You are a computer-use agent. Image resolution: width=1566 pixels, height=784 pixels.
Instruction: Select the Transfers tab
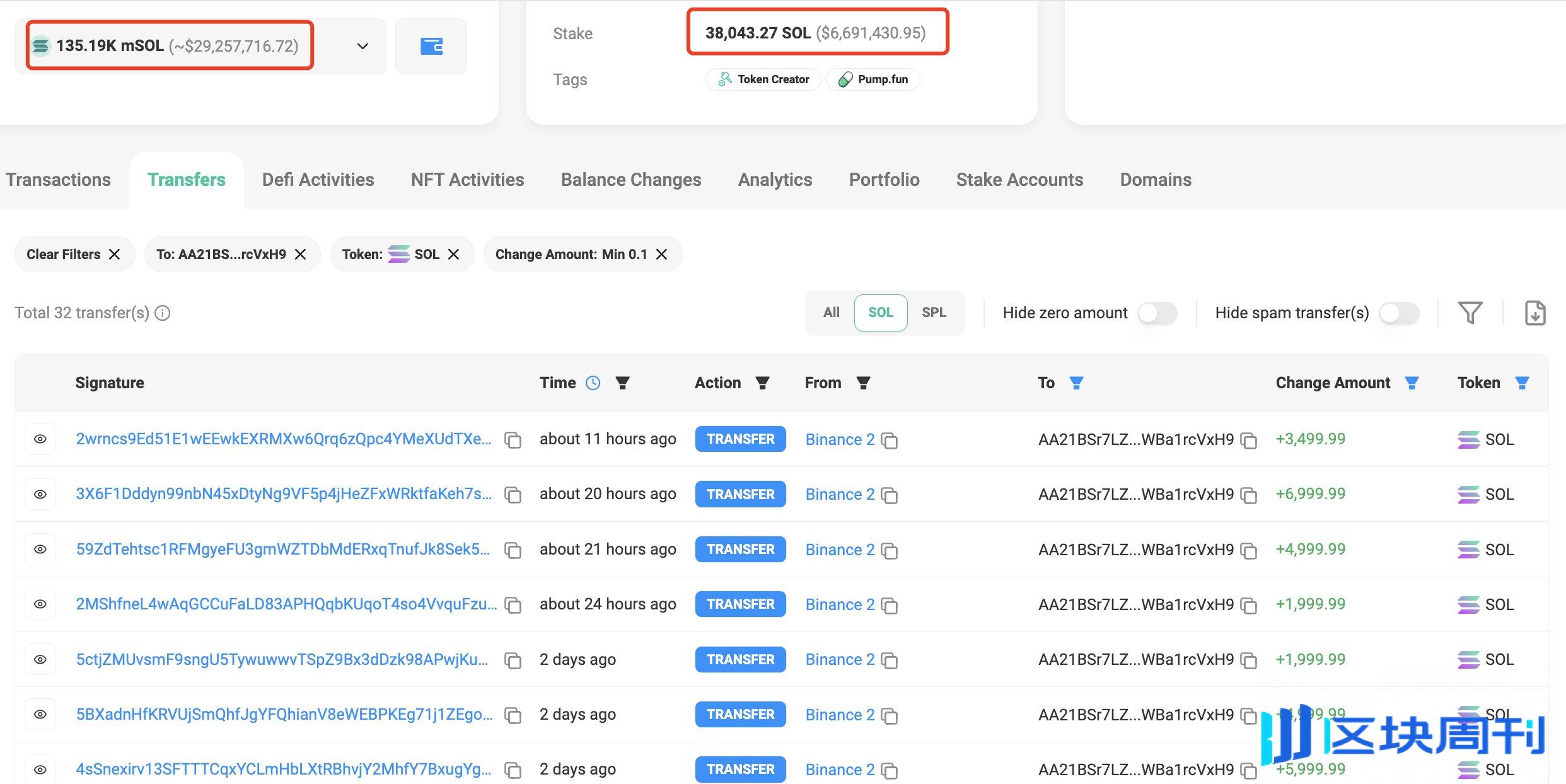187,180
